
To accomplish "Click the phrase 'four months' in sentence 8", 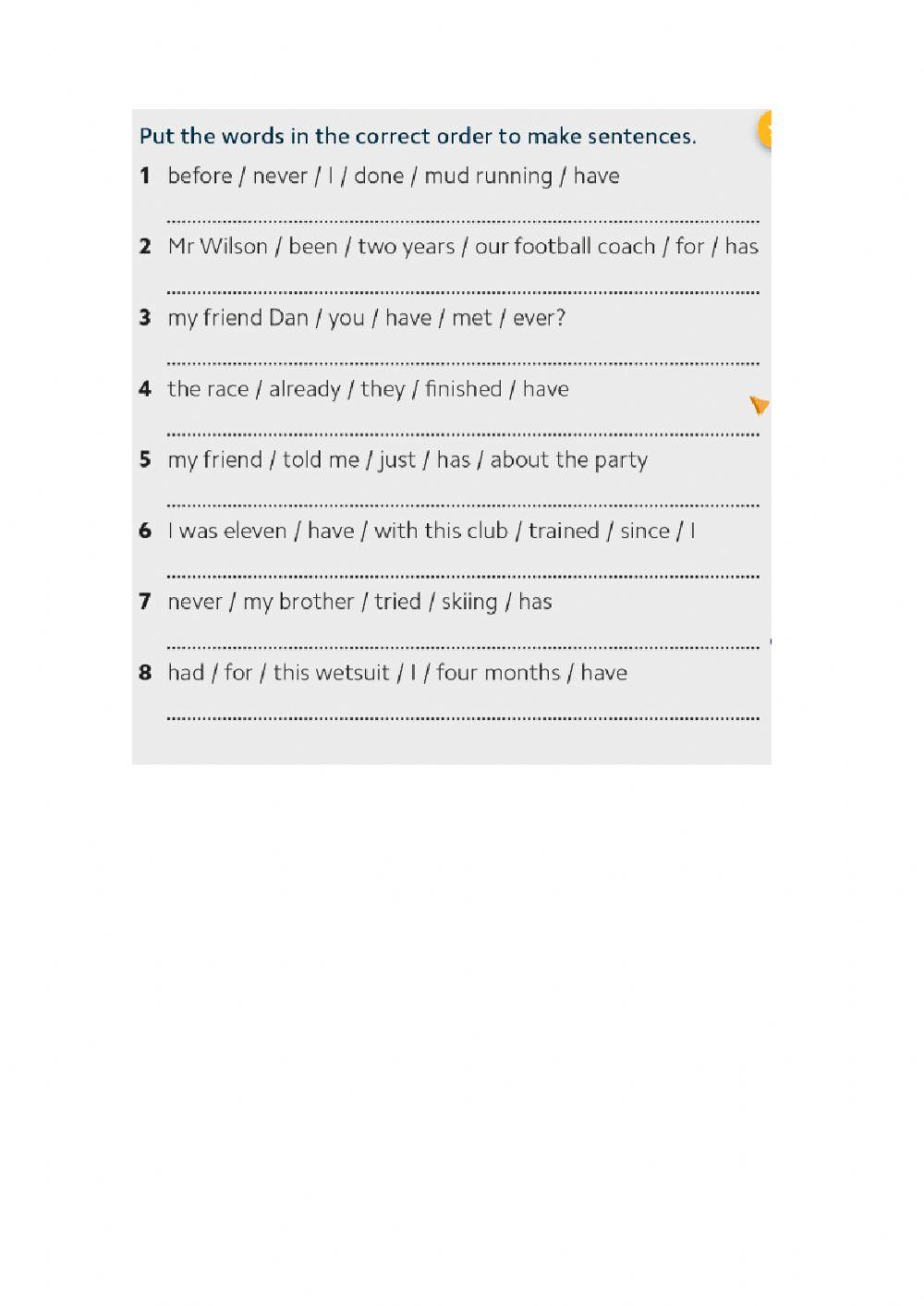I will pyautogui.click(x=498, y=673).
